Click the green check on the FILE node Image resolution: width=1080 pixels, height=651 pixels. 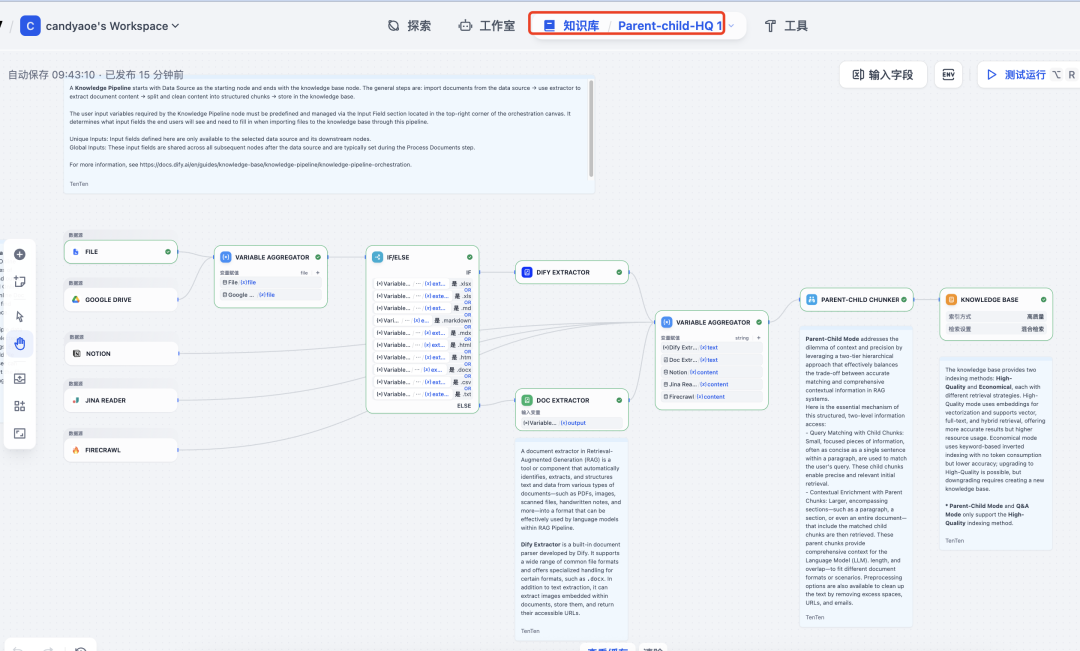click(x=168, y=252)
